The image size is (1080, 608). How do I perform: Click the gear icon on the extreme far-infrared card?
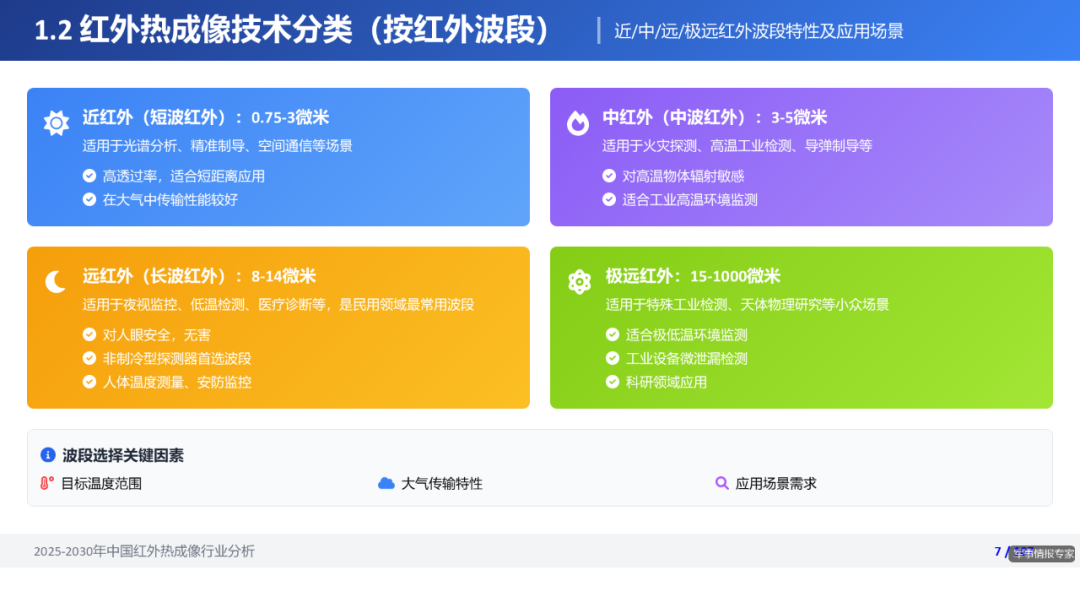click(x=580, y=282)
